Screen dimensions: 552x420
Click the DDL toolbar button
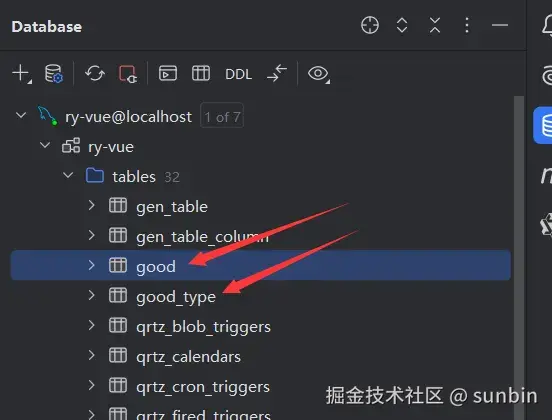point(238,74)
